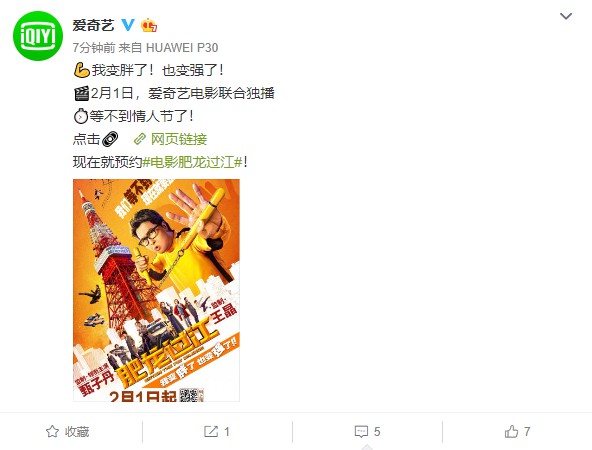Image resolution: width=592 pixels, height=450 pixels.
Task: Expand the post options chevron menu
Action: point(566,16)
